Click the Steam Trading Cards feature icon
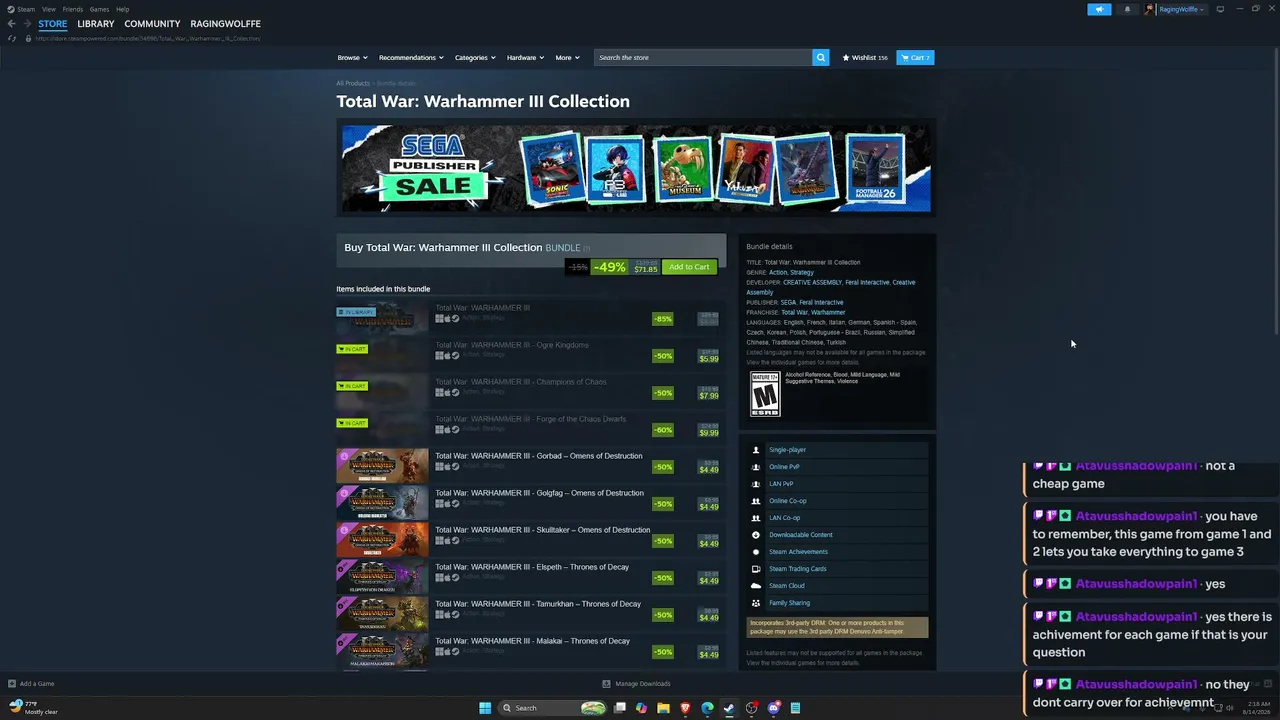This screenshot has width=1280, height=720. coord(756,569)
